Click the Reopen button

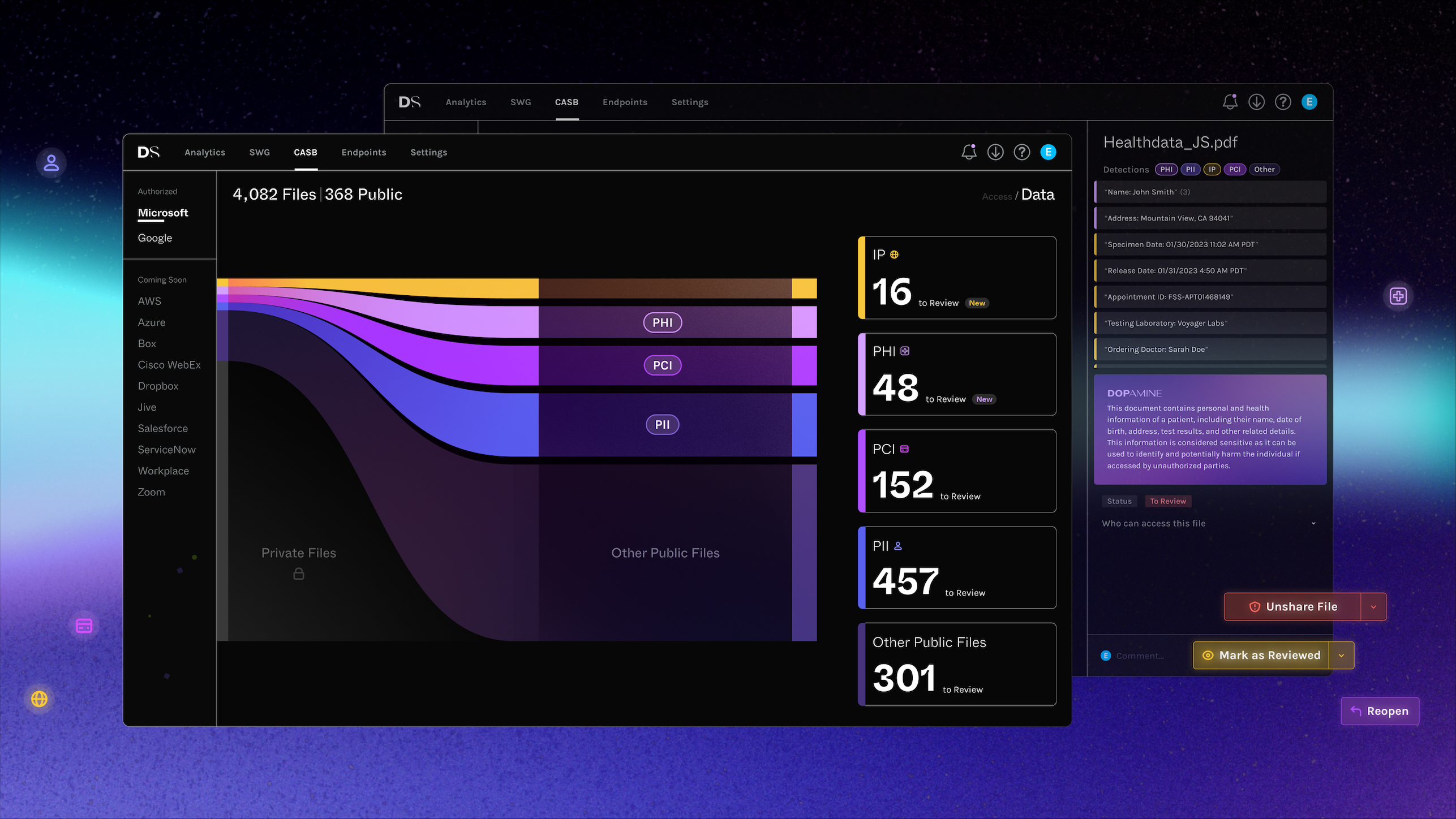pyautogui.click(x=1380, y=711)
